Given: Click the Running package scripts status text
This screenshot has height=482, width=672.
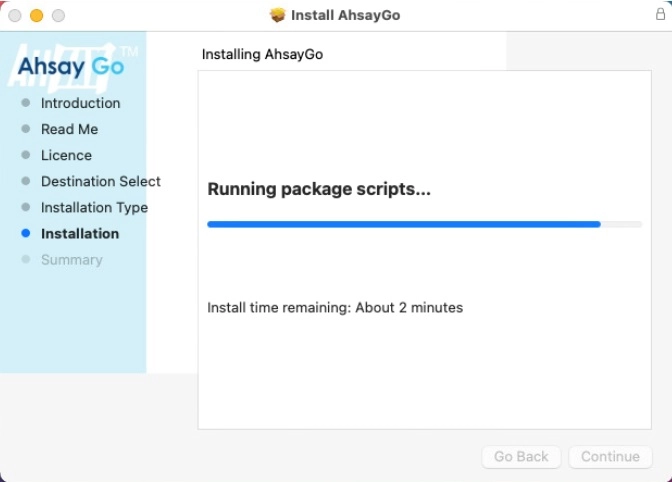Looking at the screenshot, I should (x=319, y=189).
